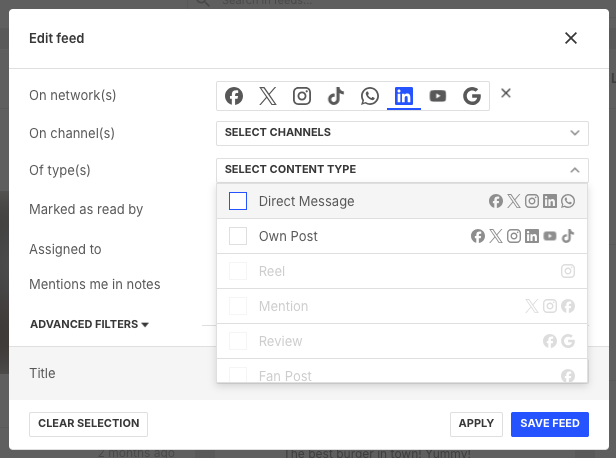Select the TikTok network icon

336,96
